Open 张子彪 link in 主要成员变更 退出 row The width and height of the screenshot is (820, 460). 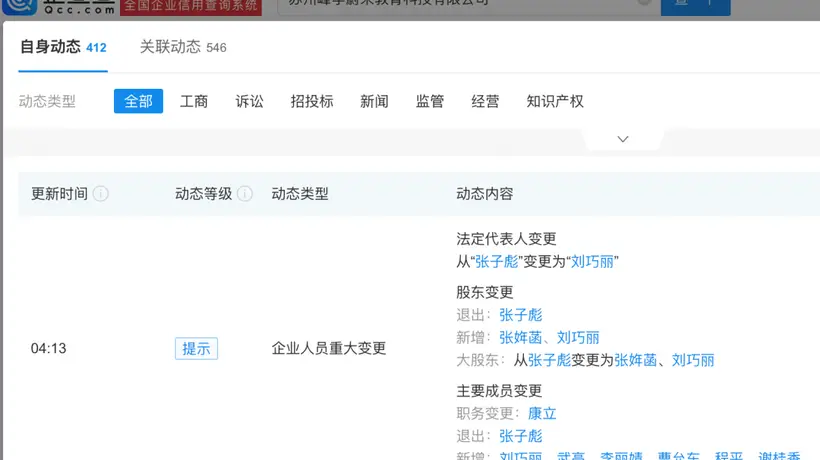coord(520,436)
